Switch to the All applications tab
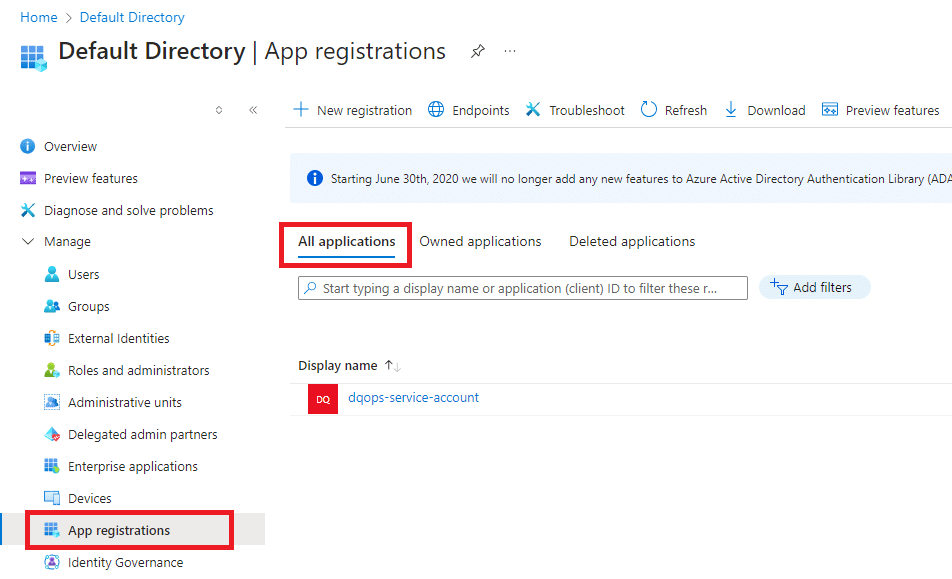 [347, 241]
